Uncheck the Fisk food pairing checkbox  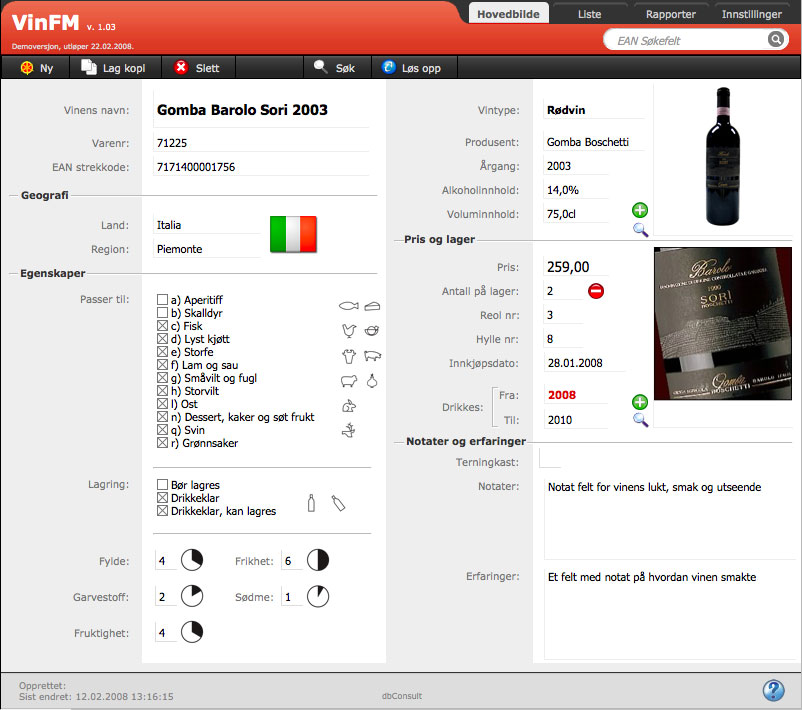pos(162,326)
